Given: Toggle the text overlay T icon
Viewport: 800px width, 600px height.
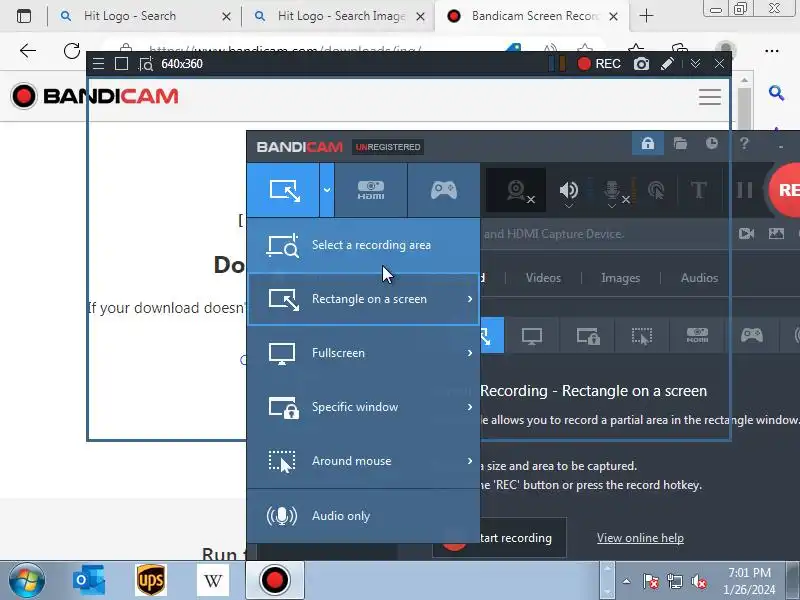Looking at the screenshot, I should coord(698,190).
